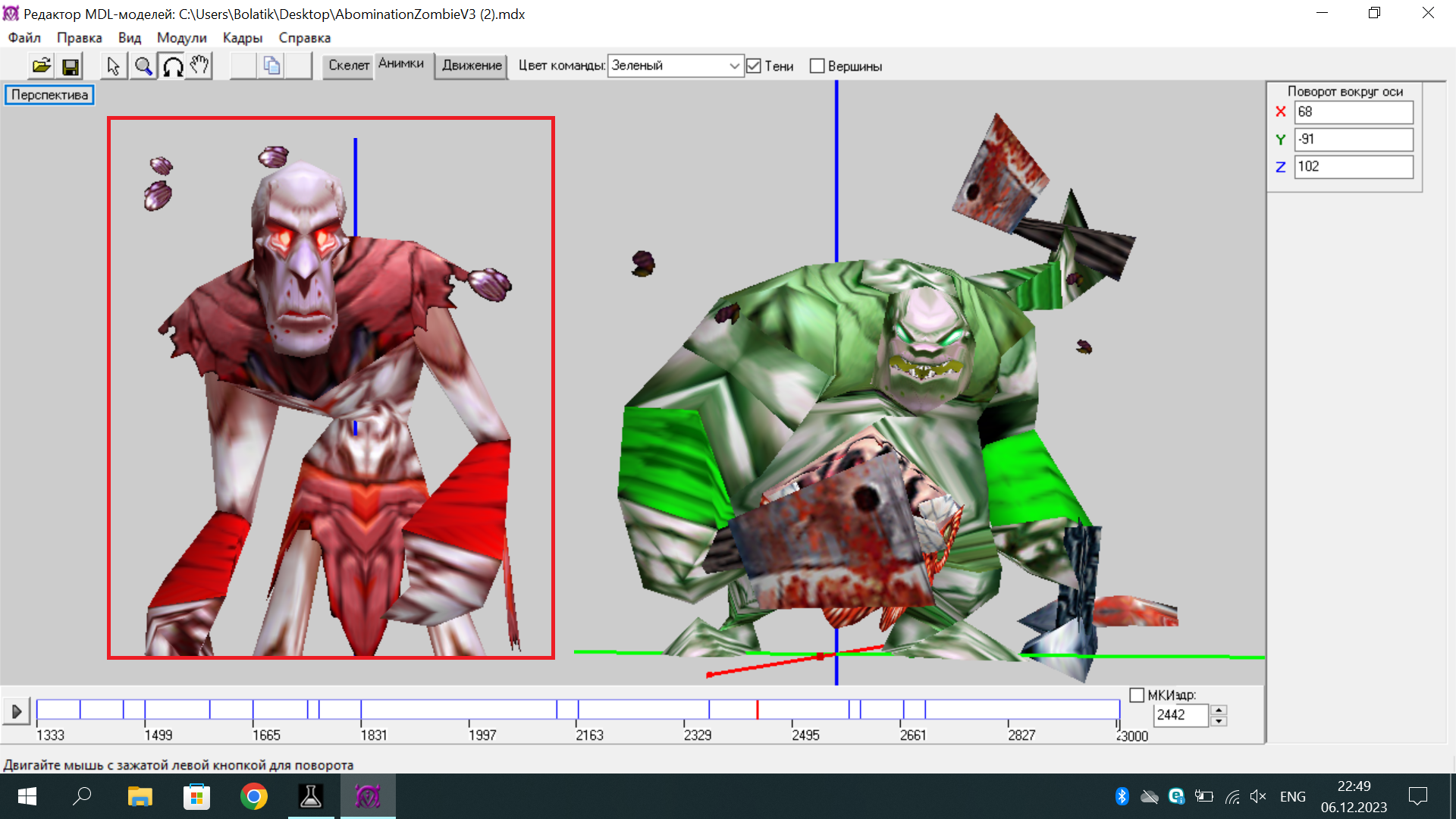This screenshot has width=1456, height=819.
Task: Switch to the Скелет tab
Action: pos(349,66)
